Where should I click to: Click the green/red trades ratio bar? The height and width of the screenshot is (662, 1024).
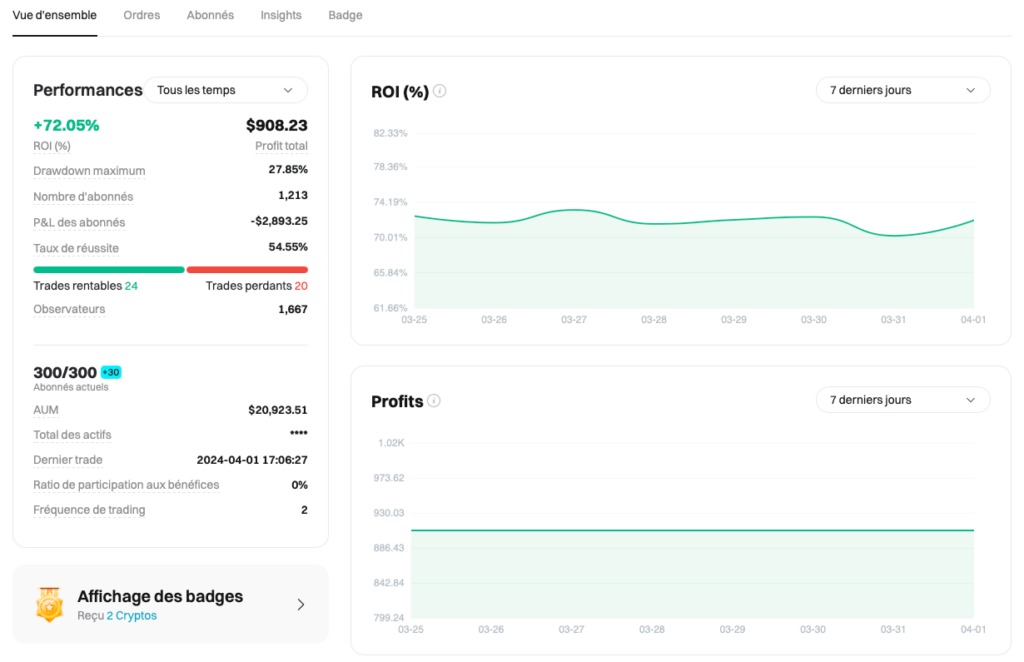click(x=170, y=269)
